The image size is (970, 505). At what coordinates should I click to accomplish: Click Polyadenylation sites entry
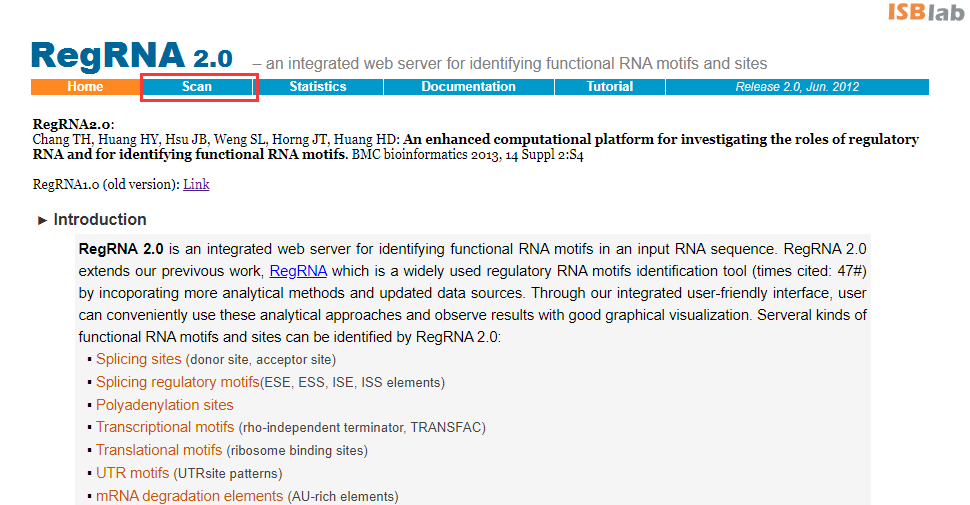click(164, 405)
